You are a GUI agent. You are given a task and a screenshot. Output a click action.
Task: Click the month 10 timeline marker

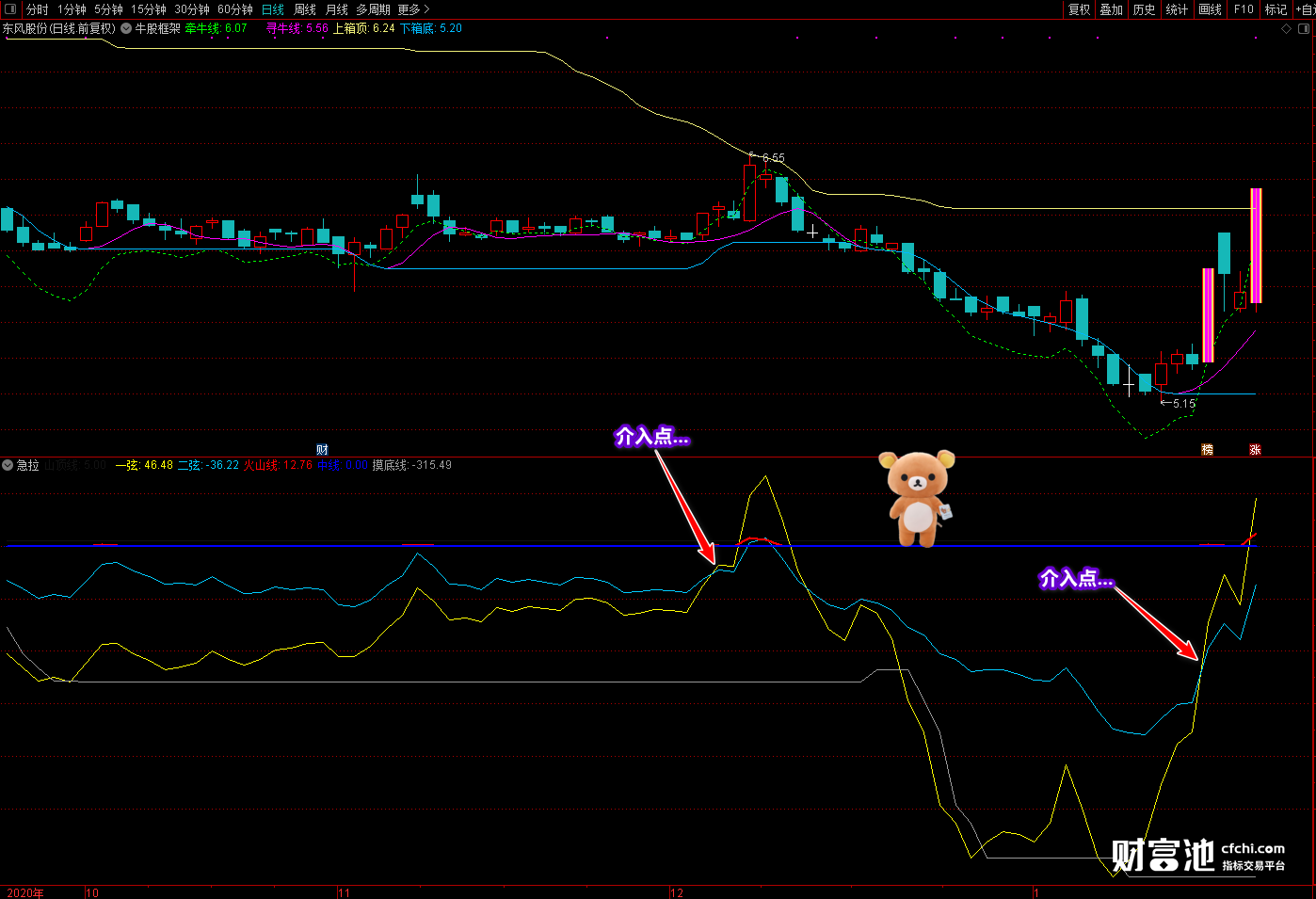92,893
